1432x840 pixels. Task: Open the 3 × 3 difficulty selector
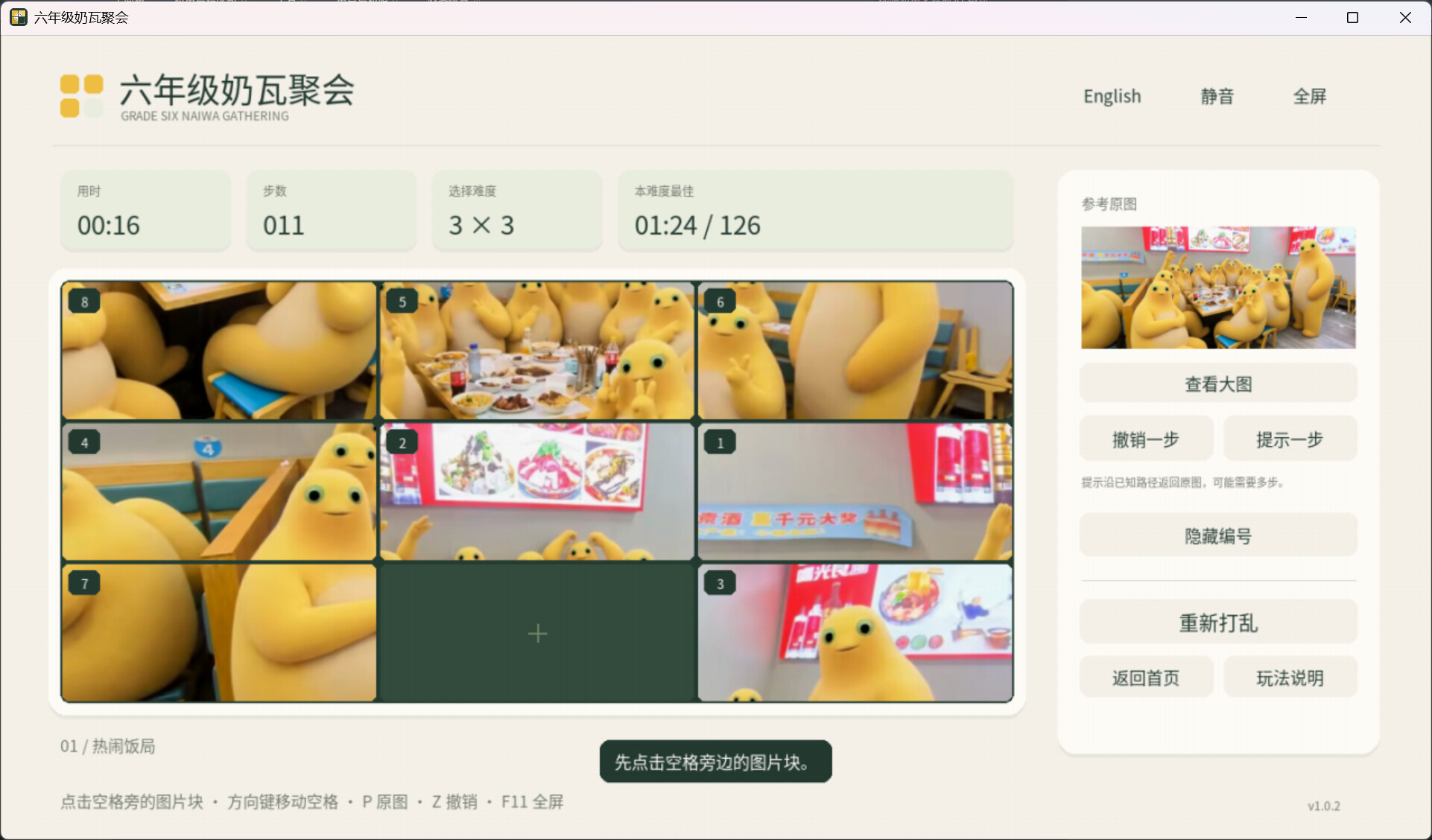click(x=517, y=211)
